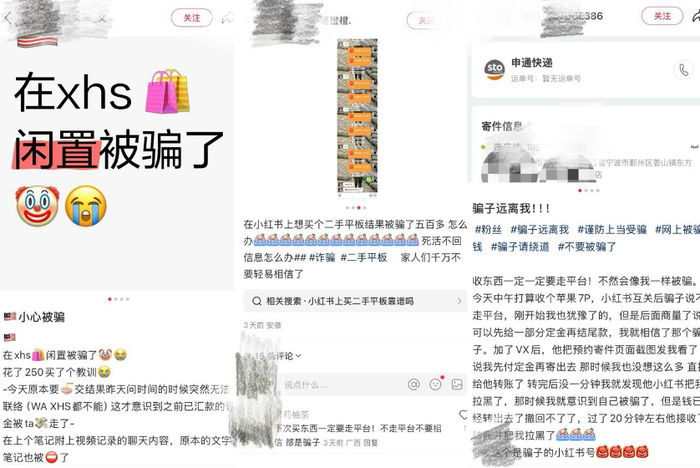Open the #二手平板 hashtag
Viewport: 700px width, 468px height.
[364, 258]
